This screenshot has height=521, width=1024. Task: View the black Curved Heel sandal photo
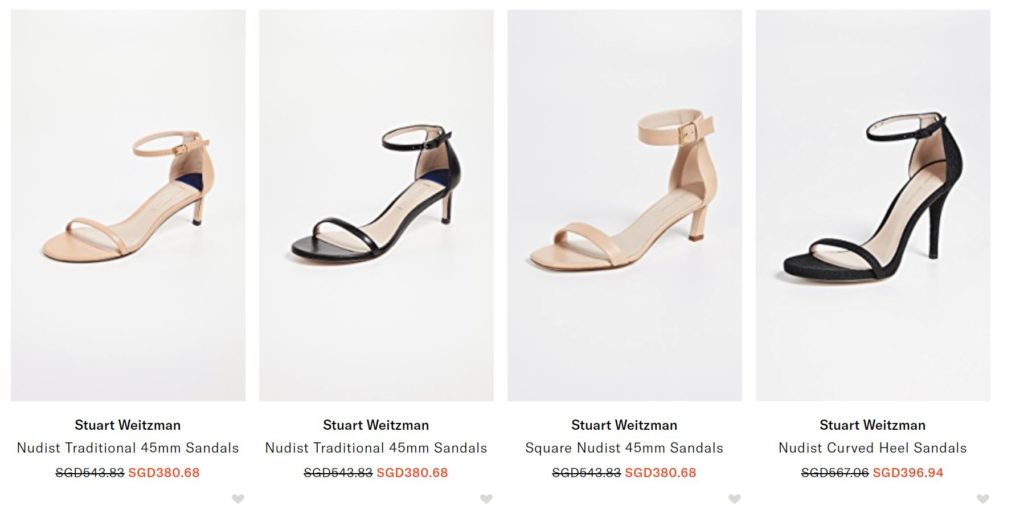872,205
